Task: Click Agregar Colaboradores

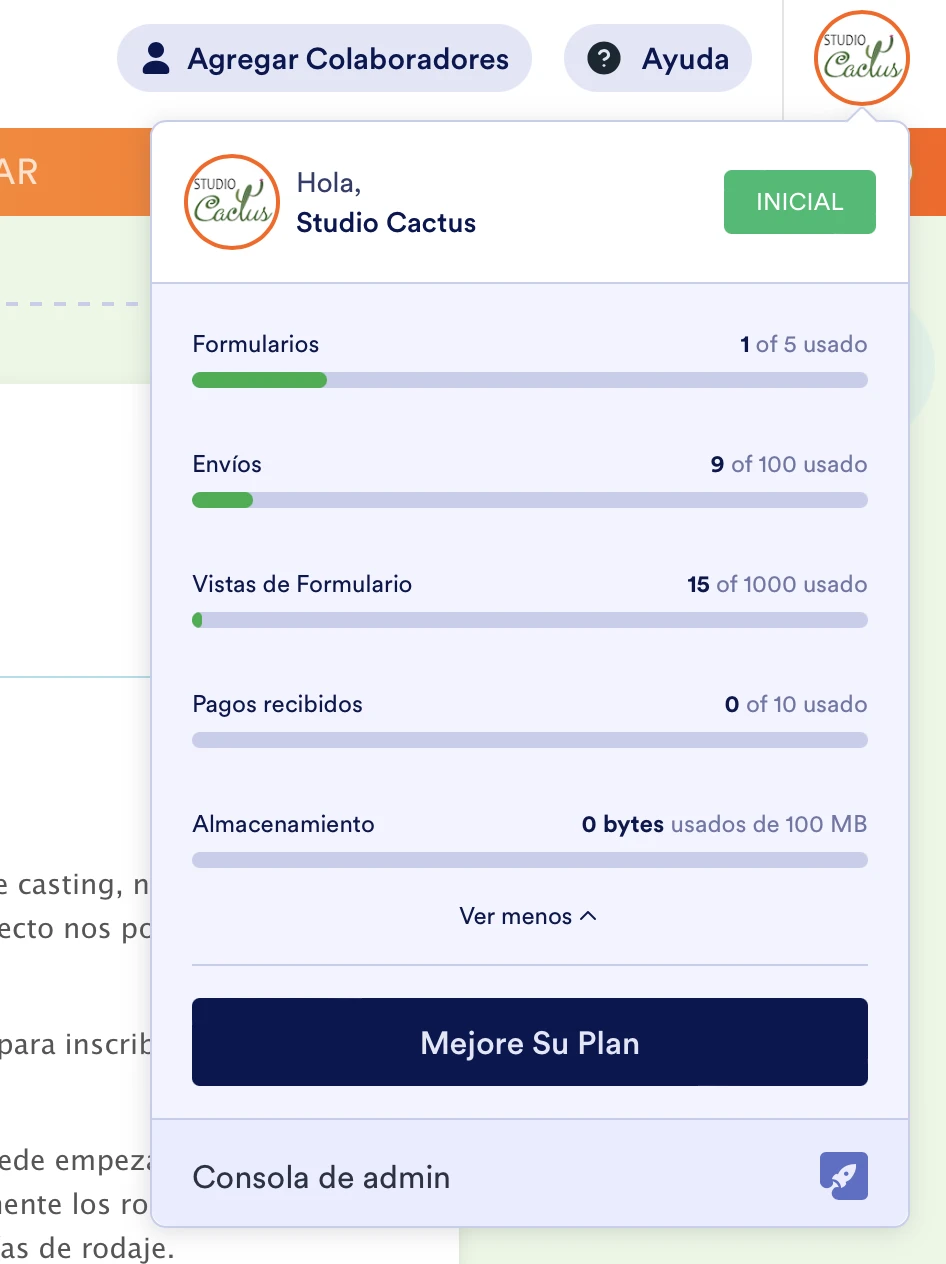Action: tap(324, 58)
